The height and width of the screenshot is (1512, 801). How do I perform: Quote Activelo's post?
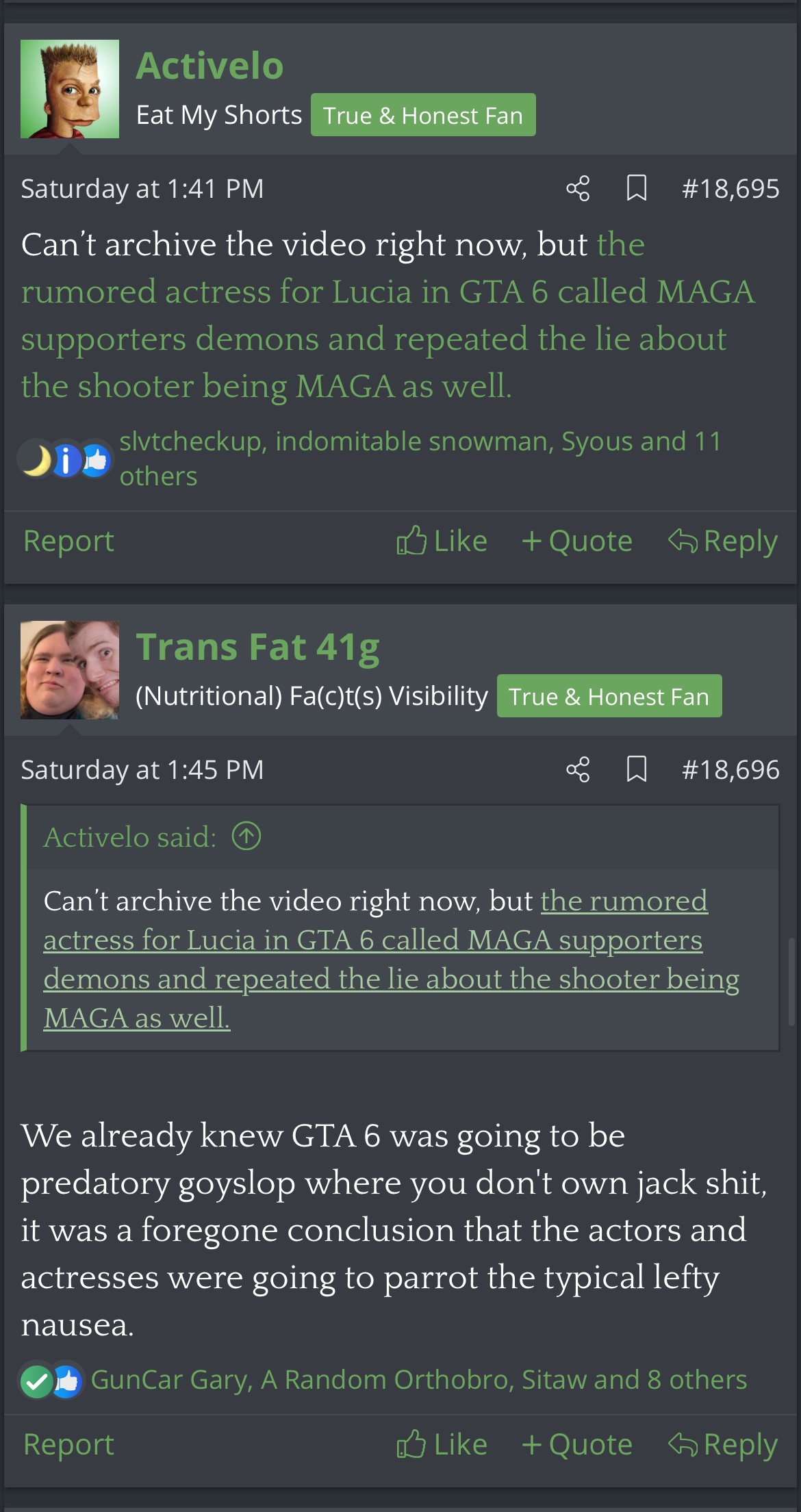576,541
